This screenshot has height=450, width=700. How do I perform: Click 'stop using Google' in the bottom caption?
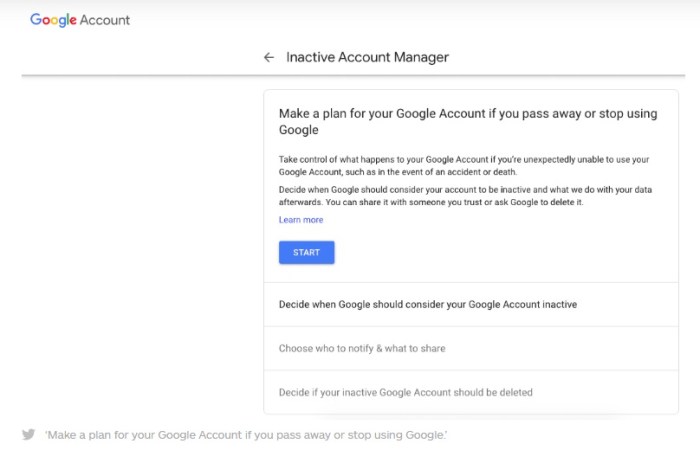(403, 435)
